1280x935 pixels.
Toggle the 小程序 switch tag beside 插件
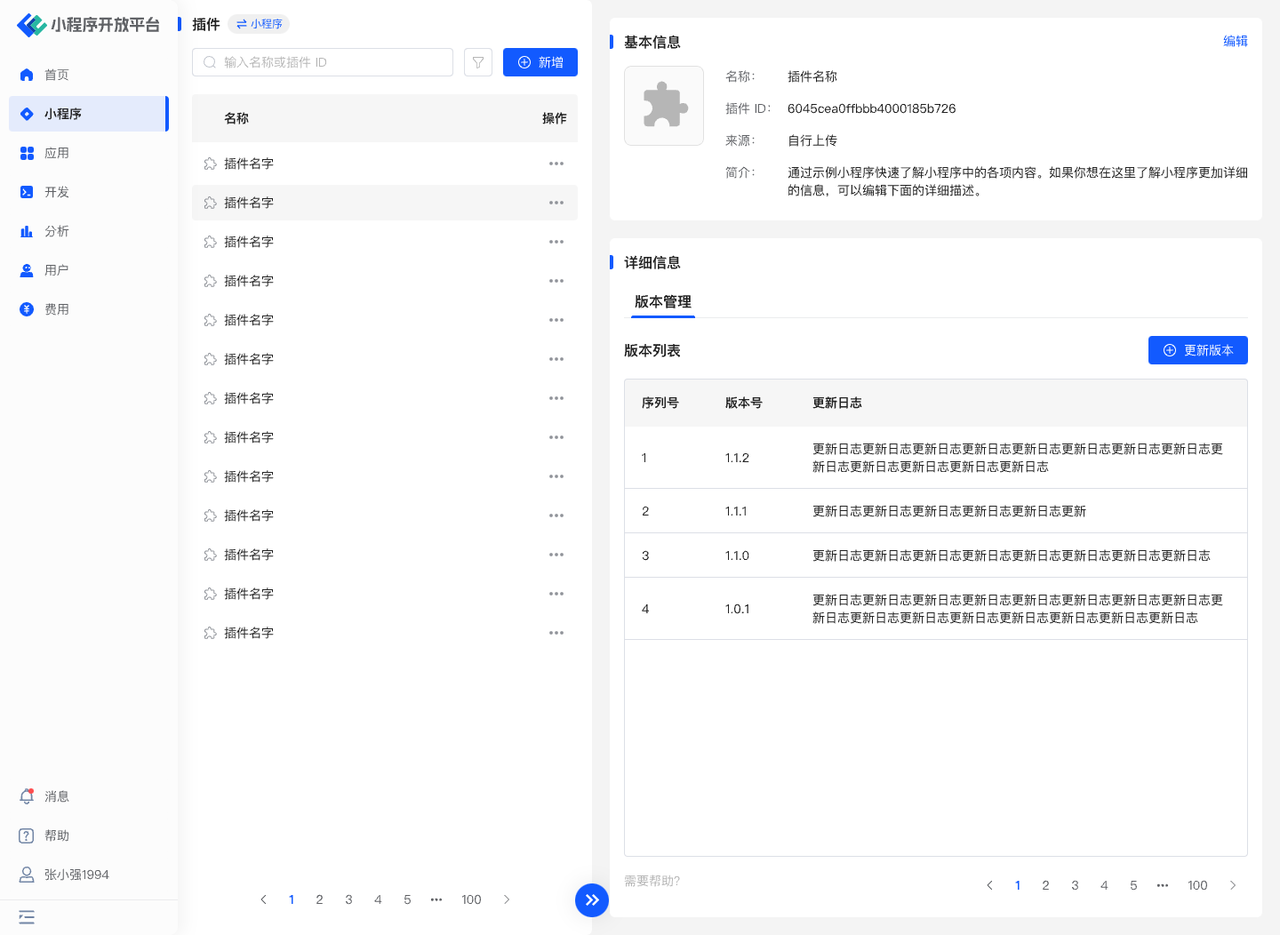pos(259,24)
